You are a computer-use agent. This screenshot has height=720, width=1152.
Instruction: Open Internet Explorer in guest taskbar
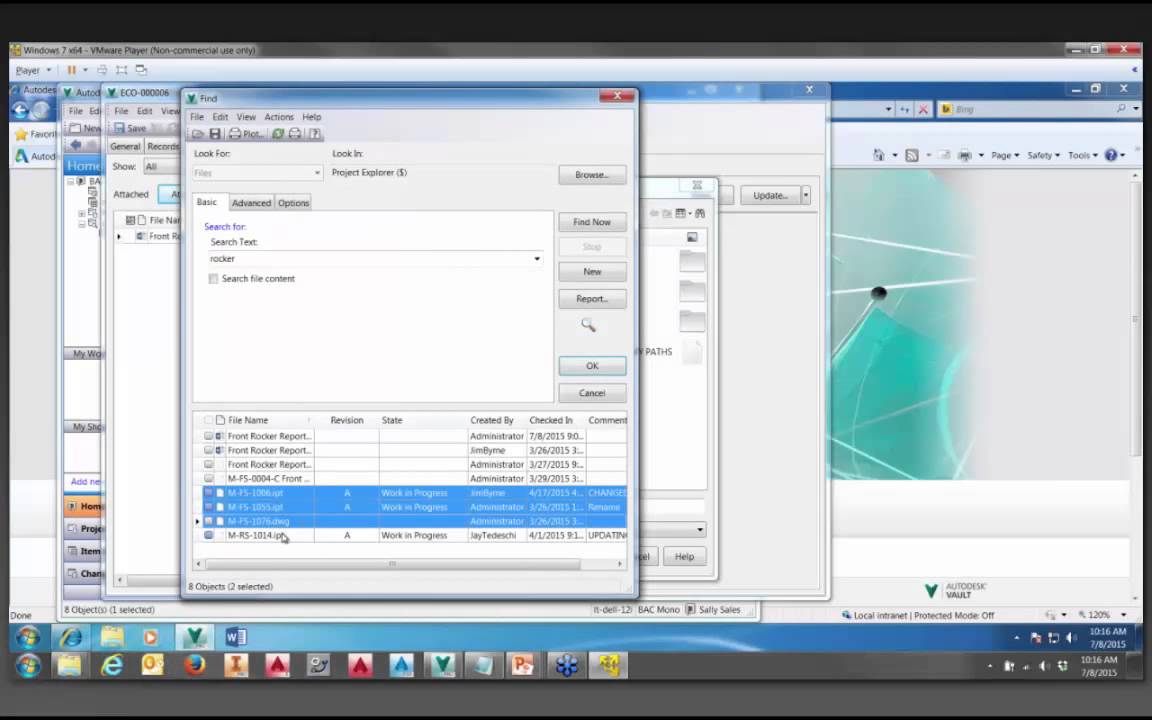click(71, 636)
